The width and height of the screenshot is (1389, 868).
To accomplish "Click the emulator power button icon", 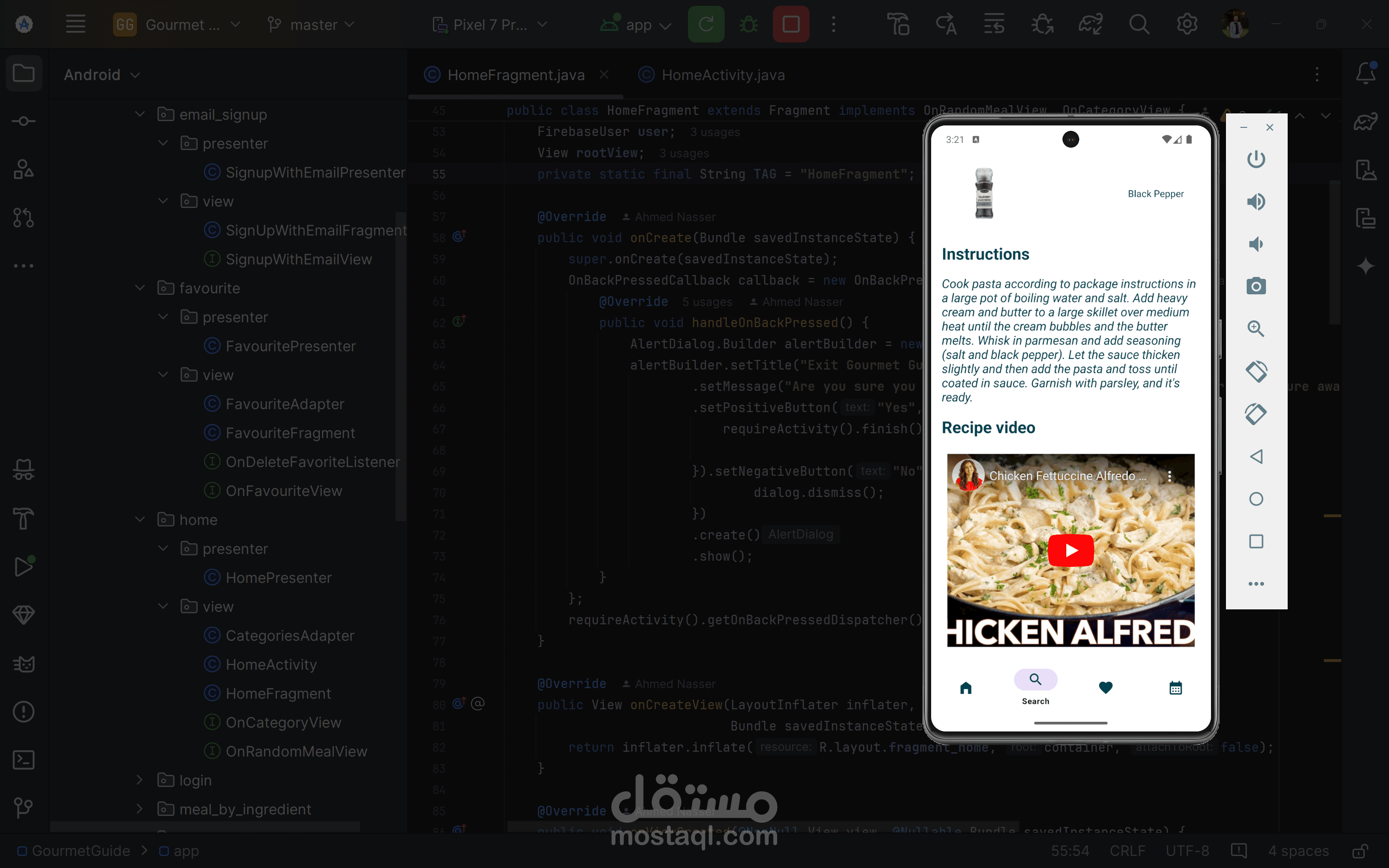I will (x=1256, y=159).
